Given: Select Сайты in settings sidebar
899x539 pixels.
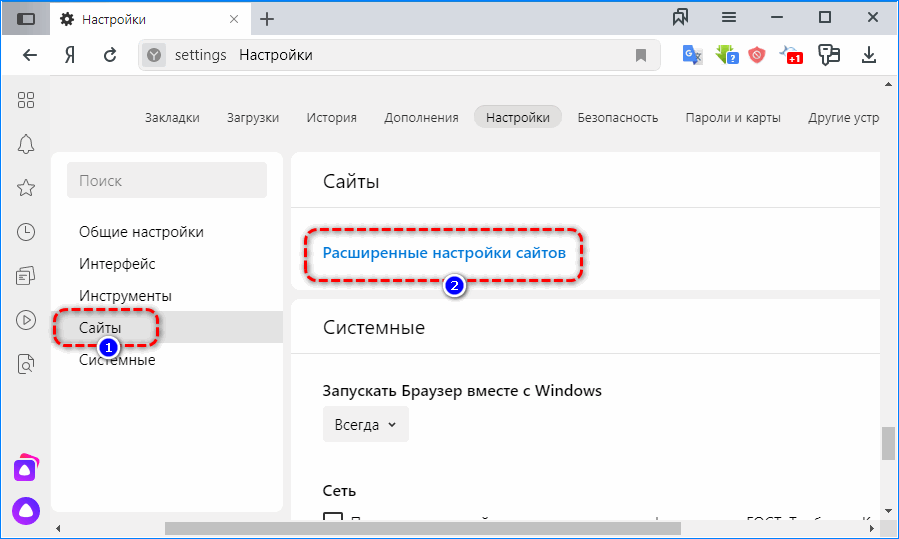Looking at the screenshot, I should point(167,327).
